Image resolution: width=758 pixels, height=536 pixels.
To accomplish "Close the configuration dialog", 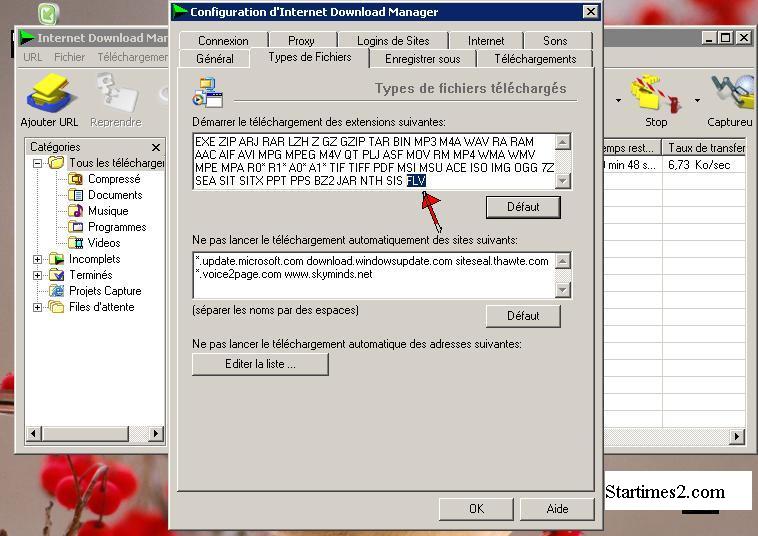I will [590, 12].
